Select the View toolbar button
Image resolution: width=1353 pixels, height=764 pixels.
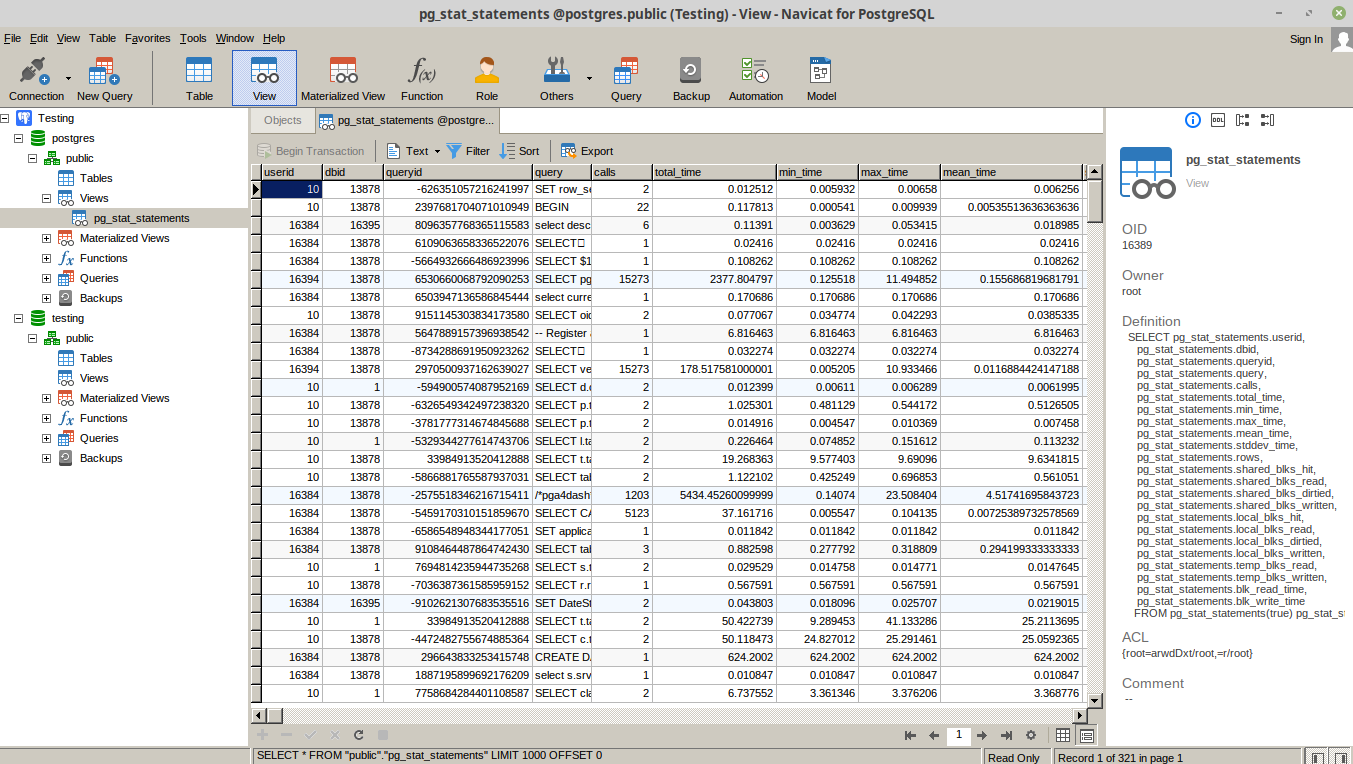point(264,78)
